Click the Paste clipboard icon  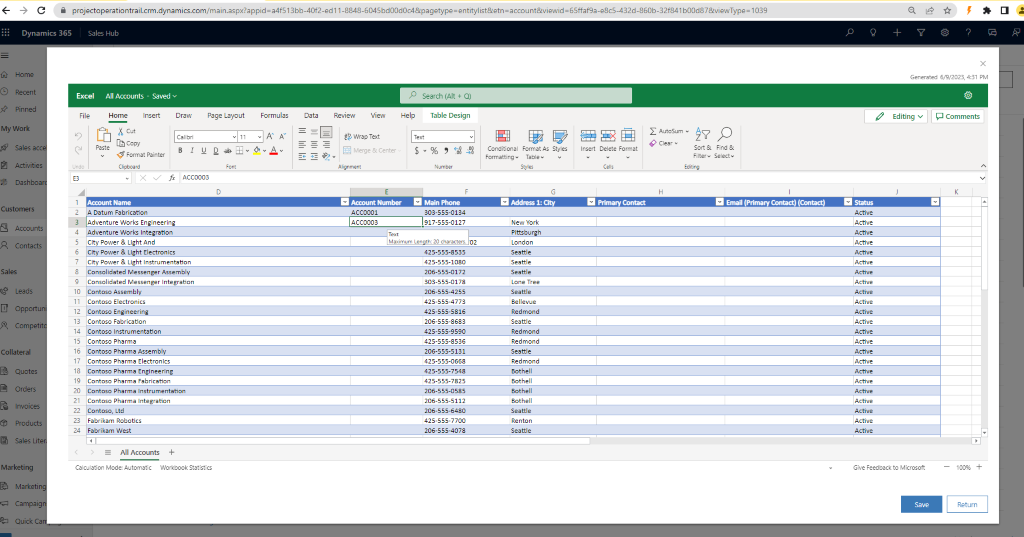pos(102,136)
